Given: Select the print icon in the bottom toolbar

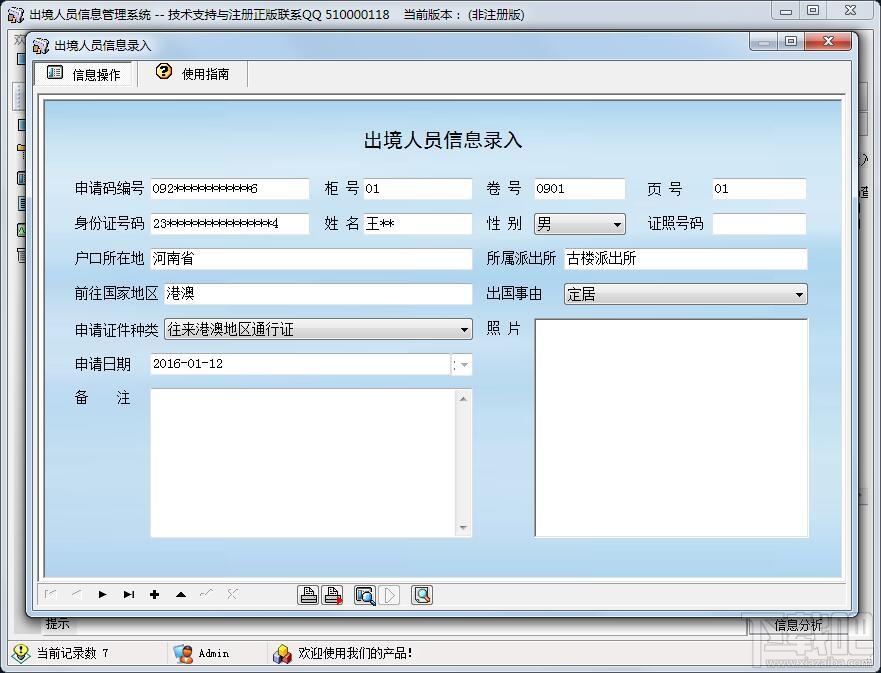Looking at the screenshot, I should (x=309, y=594).
